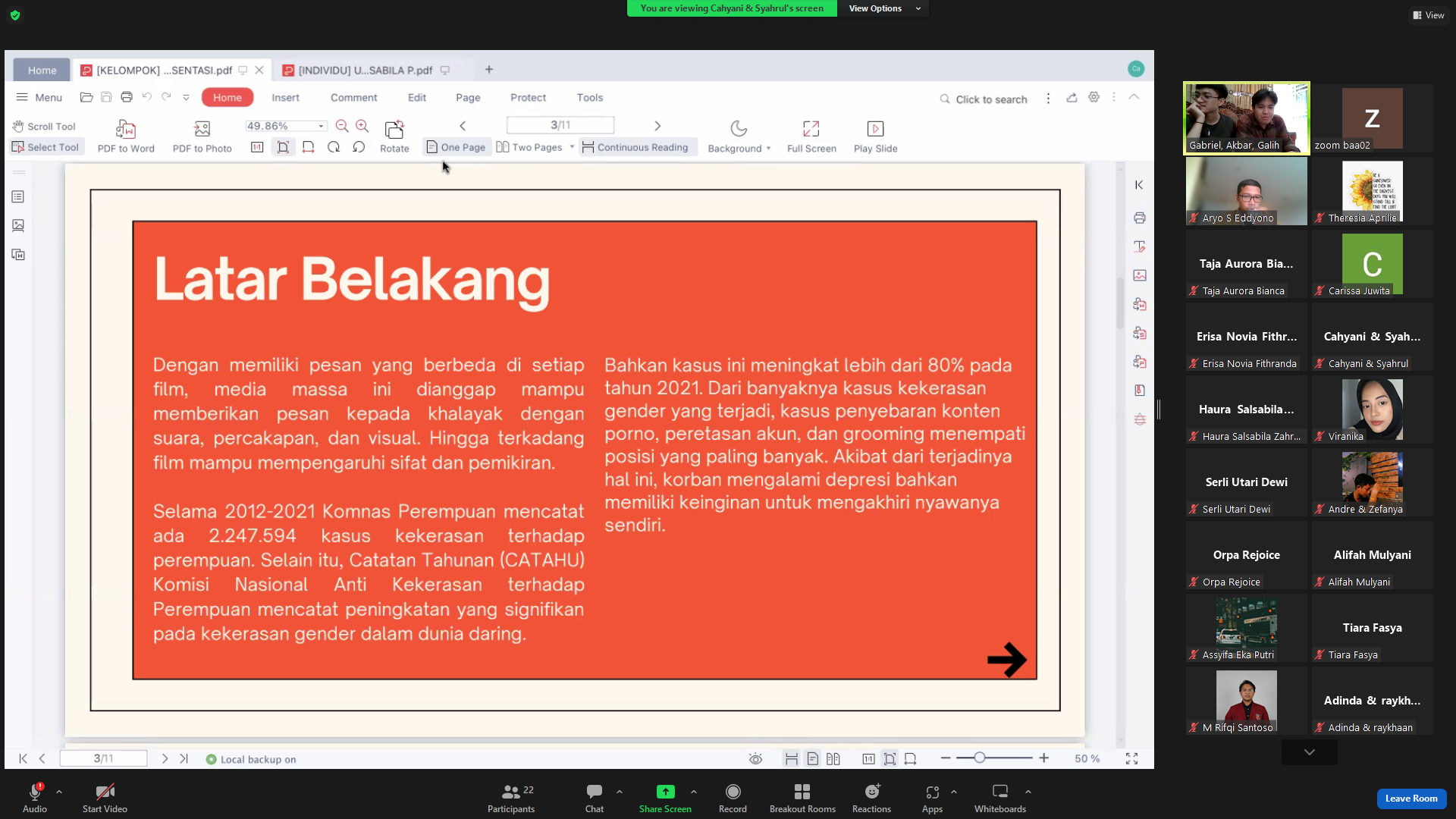Viewport: 1456px width, 819px height.
Task: Click the page number field 3/11 in ribbon
Action: point(560,125)
